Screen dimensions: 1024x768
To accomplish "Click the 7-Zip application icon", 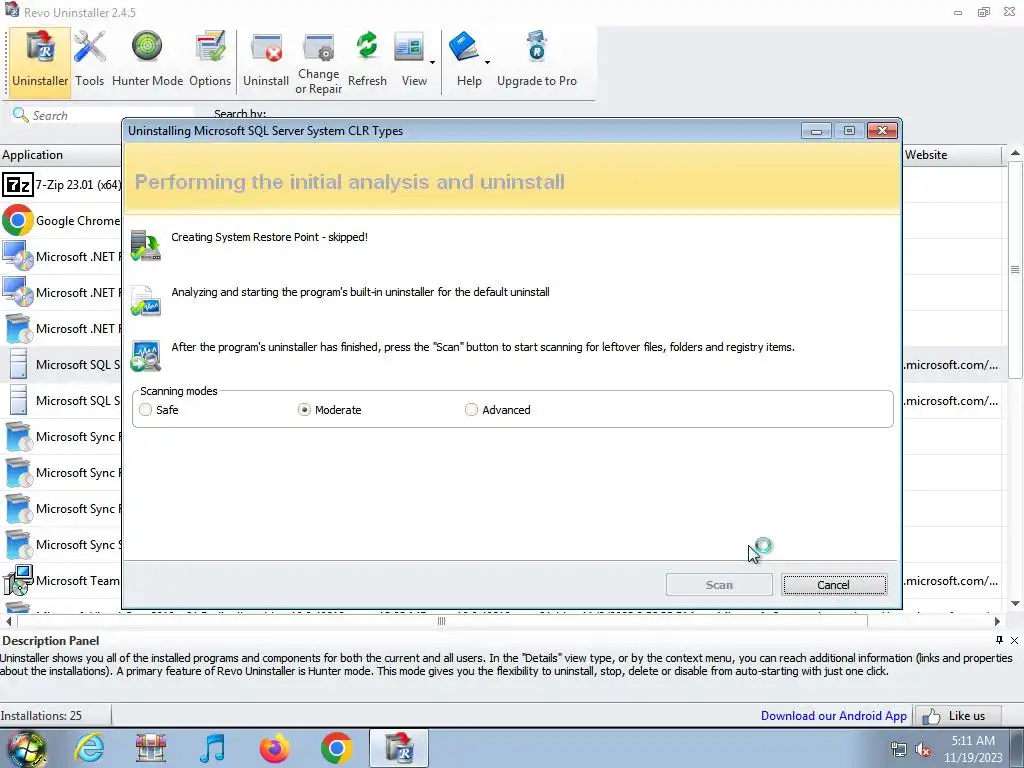I will click(18, 185).
